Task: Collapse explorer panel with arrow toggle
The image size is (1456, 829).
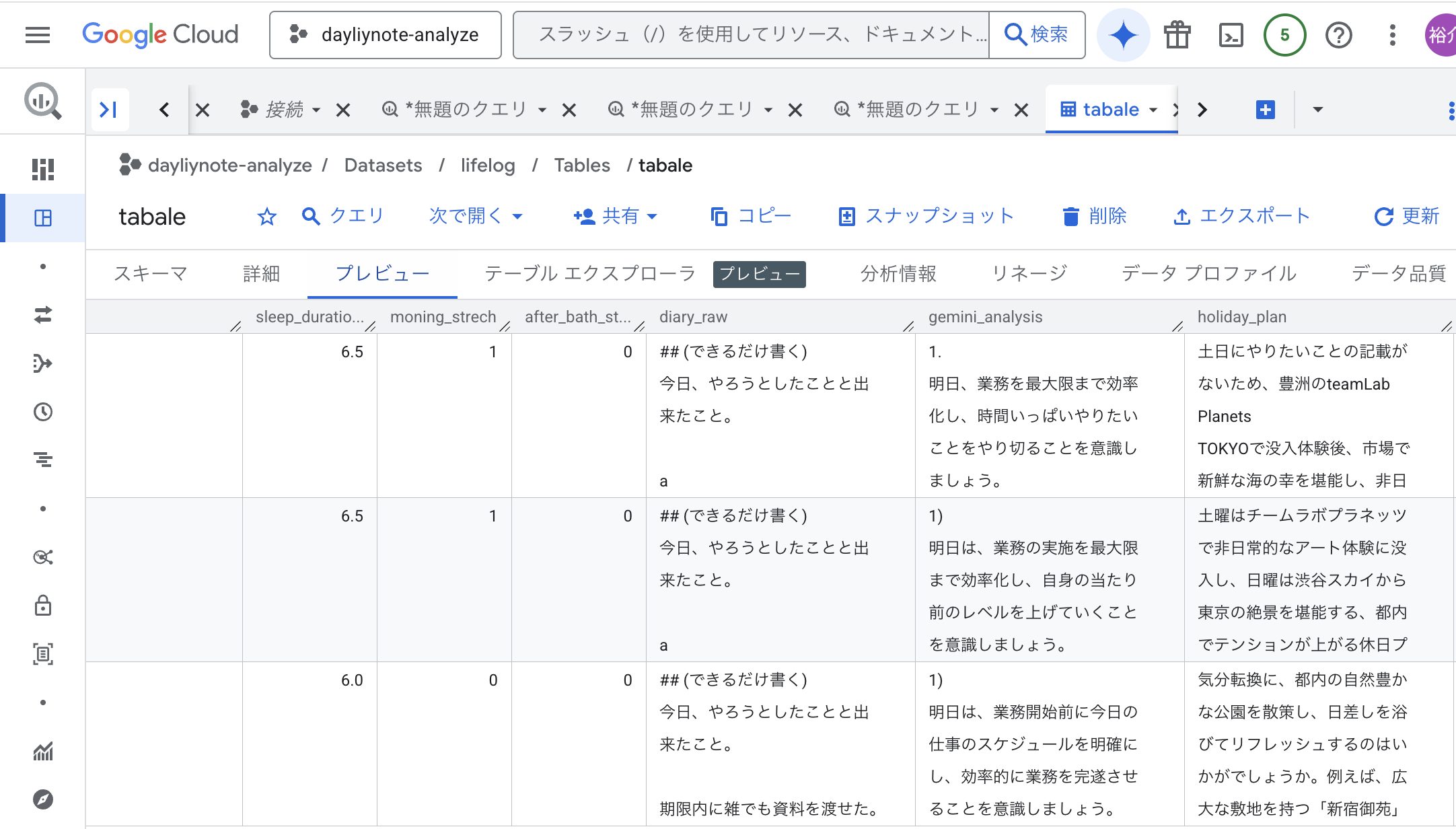Action: coord(109,110)
